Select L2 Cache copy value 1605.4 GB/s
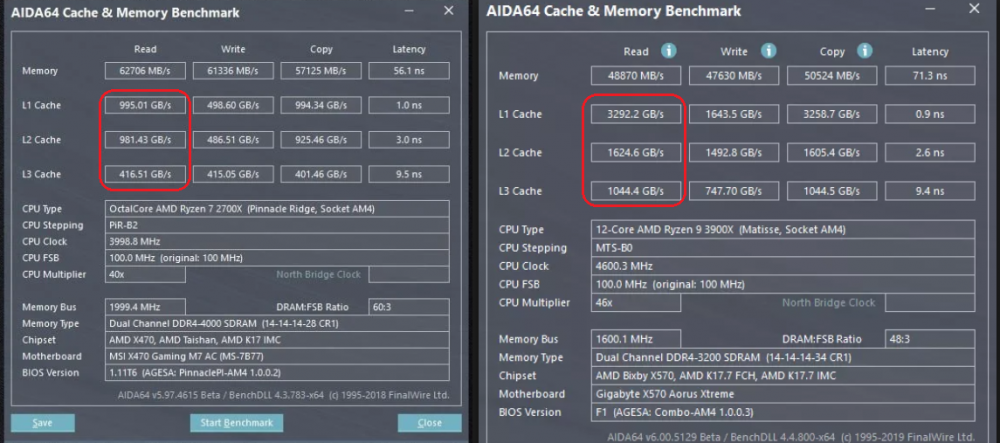Image resolution: width=1000 pixels, height=443 pixels. (832, 152)
